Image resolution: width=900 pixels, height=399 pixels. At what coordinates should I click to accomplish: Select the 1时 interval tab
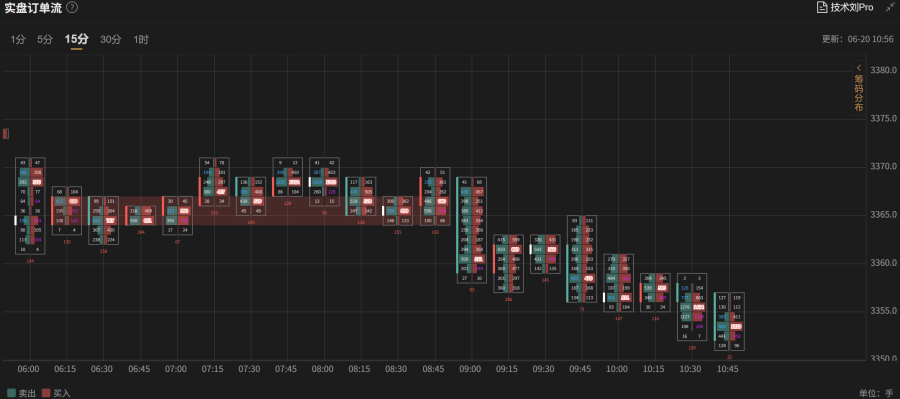[141, 40]
